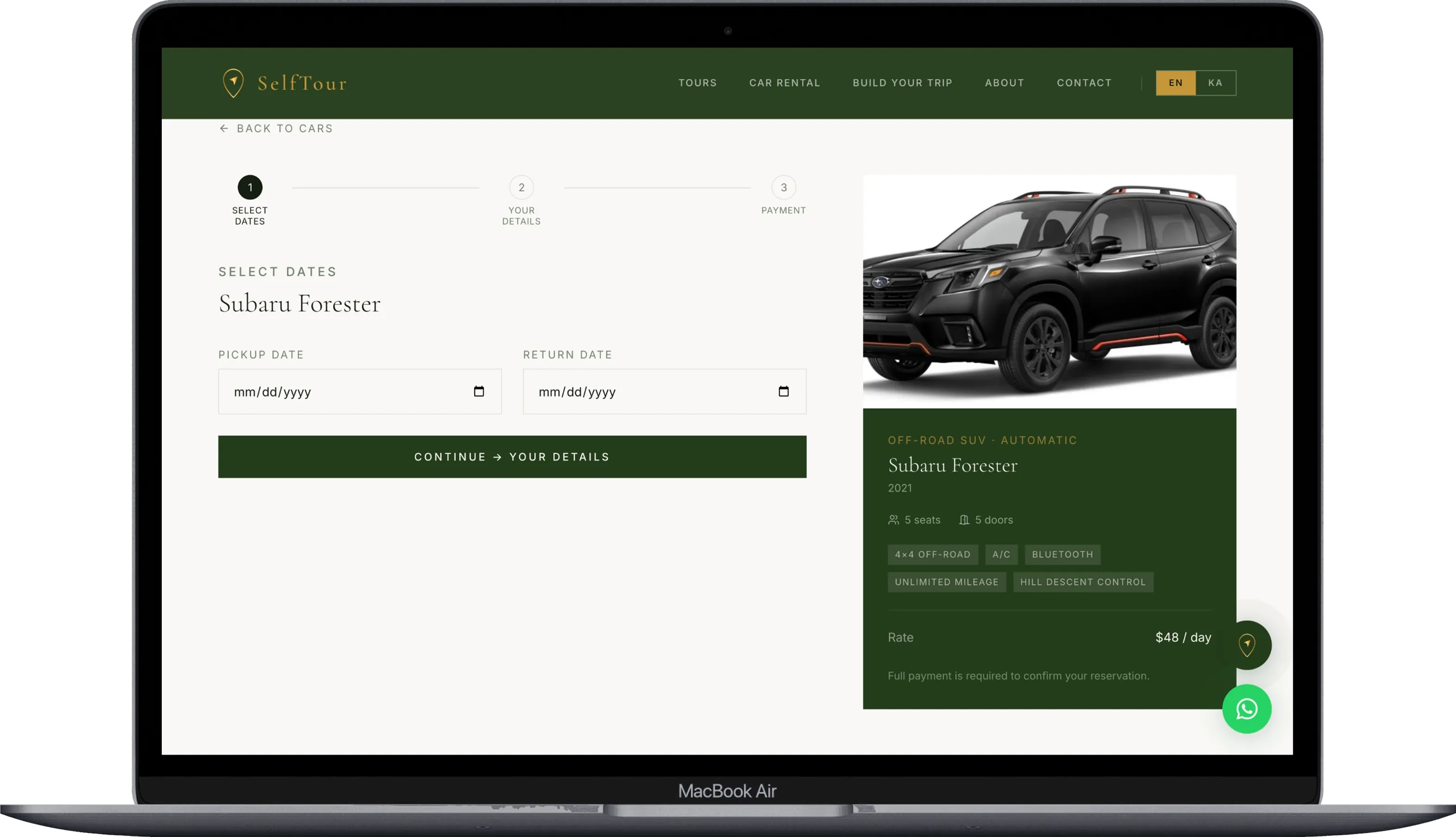Image resolution: width=1456 pixels, height=837 pixels.
Task: Open the Car Rental menu item
Action: [x=785, y=83]
